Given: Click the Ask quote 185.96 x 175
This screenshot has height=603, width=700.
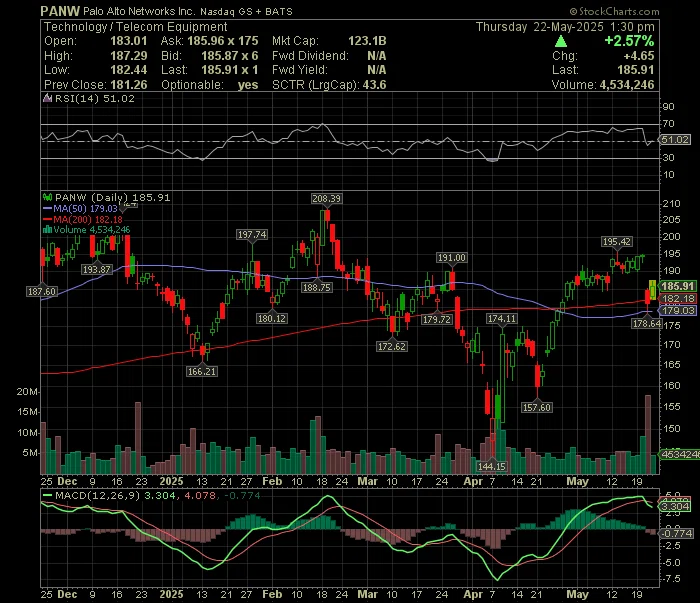Looking at the screenshot, I should click(223, 41).
